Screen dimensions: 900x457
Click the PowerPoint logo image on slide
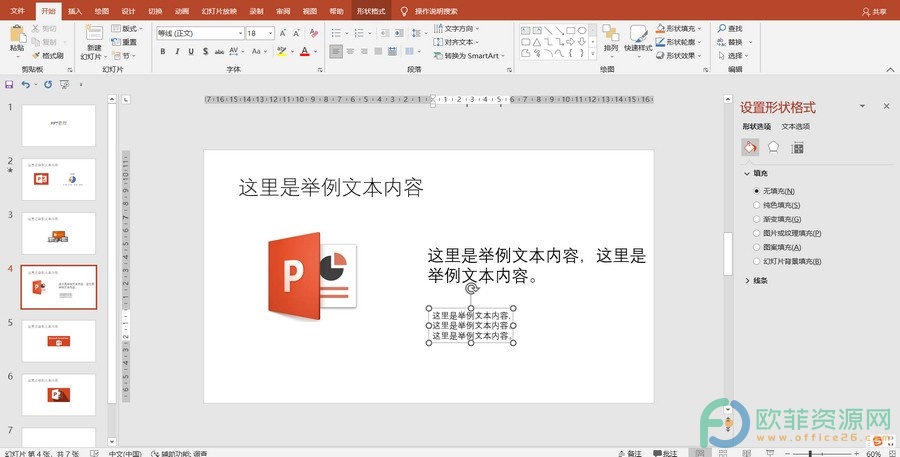click(x=312, y=276)
